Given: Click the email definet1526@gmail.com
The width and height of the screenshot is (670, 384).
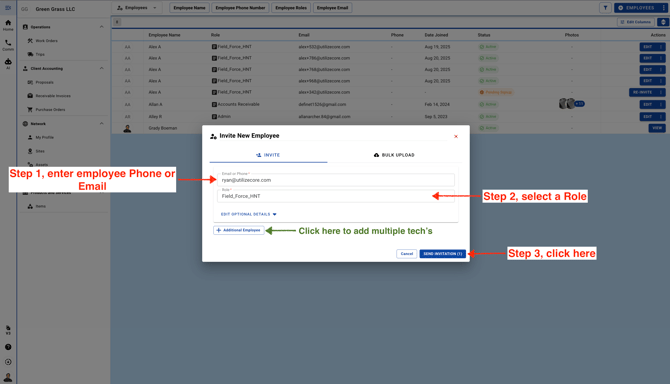Looking at the screenshot, I should tap(322, 104).
